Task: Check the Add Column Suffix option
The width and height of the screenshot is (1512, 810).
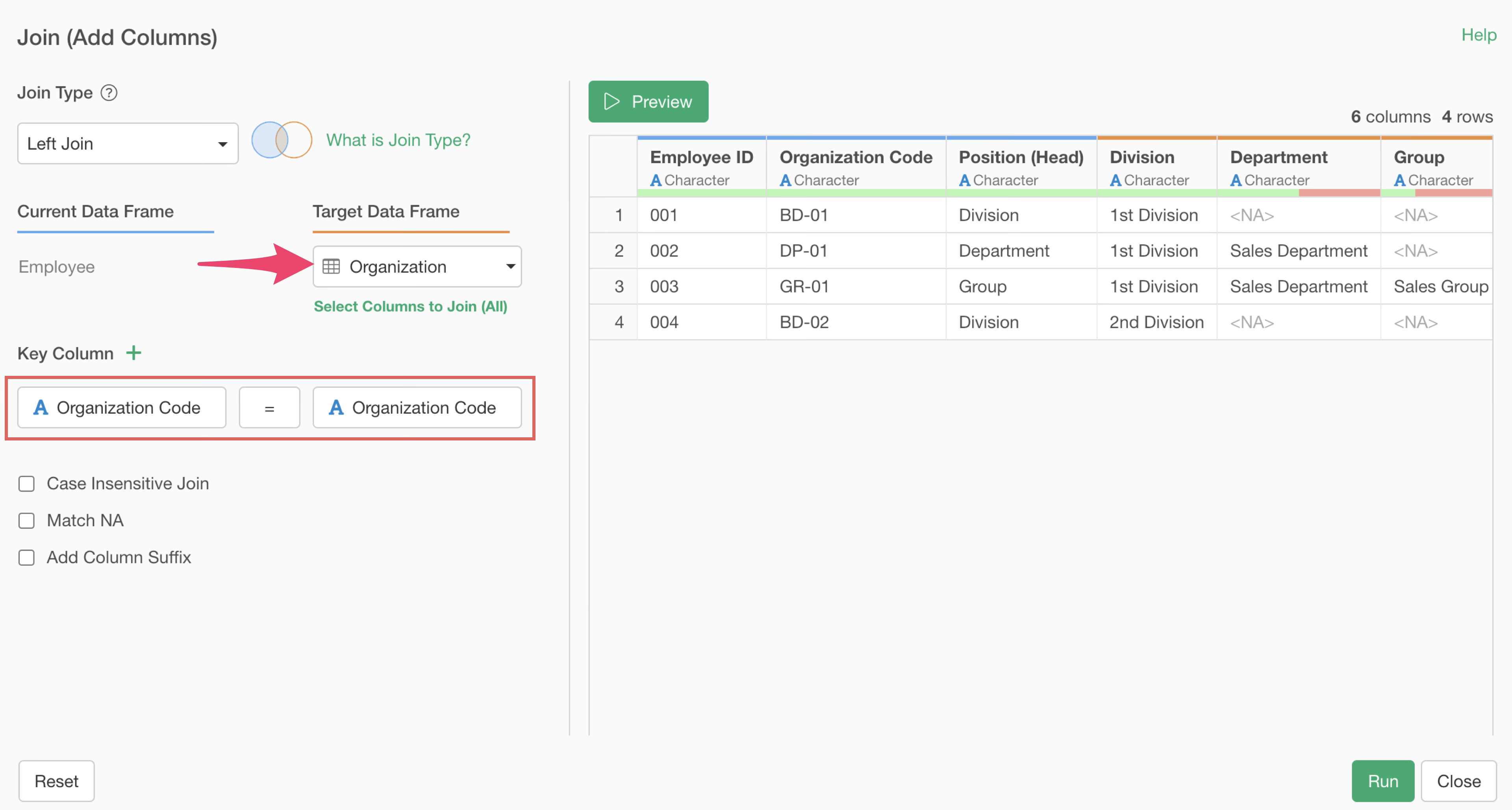Action: 26,557
